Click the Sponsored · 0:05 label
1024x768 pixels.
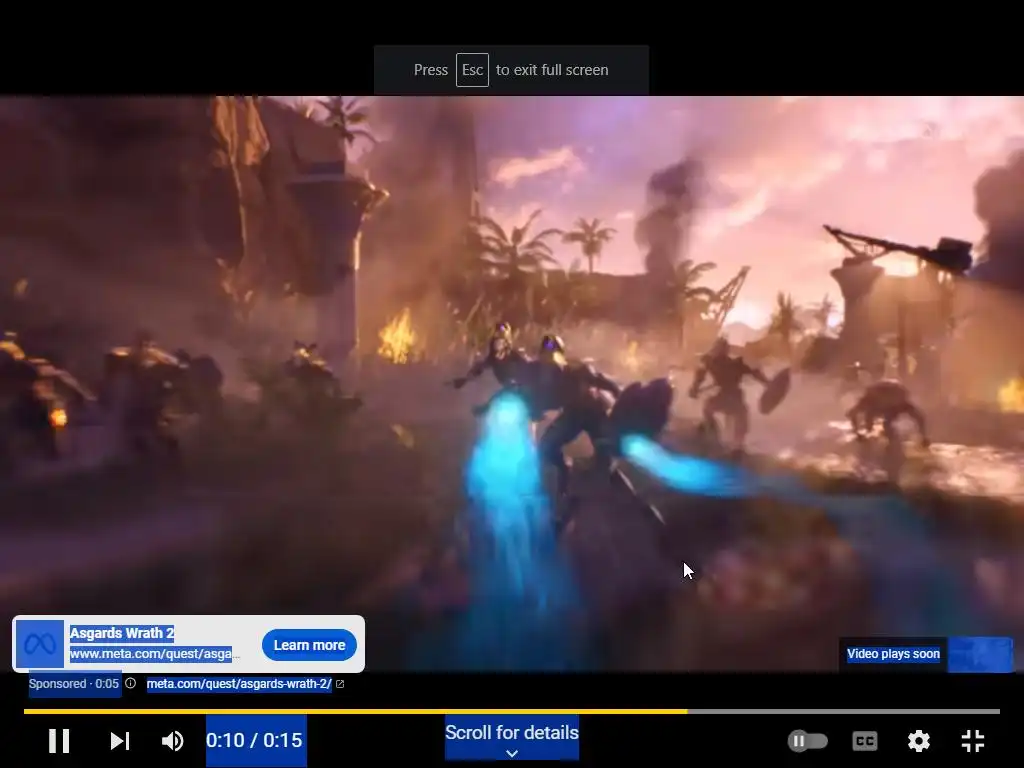pos(74,684)
